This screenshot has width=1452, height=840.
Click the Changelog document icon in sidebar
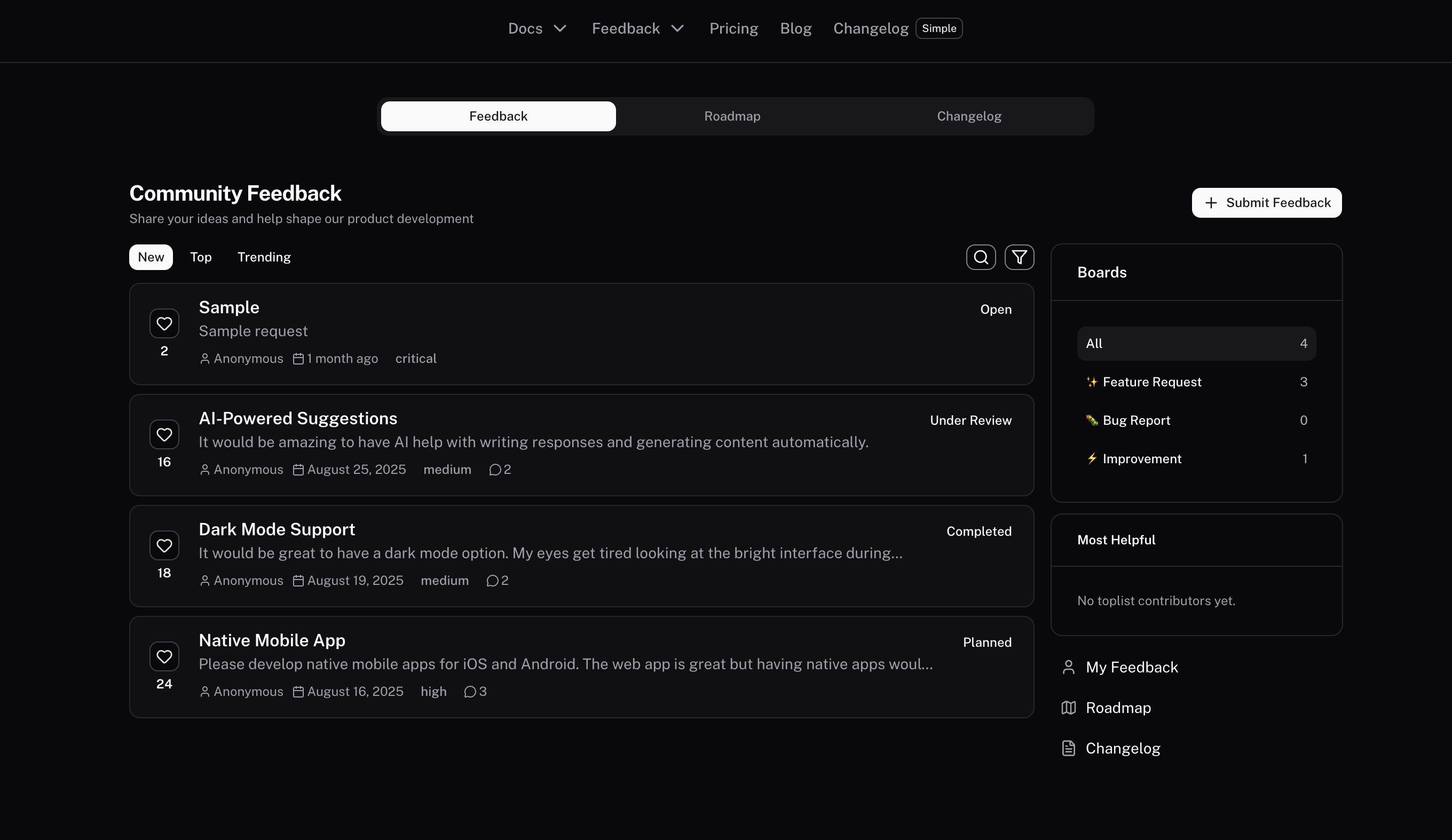click(1068, 748)
